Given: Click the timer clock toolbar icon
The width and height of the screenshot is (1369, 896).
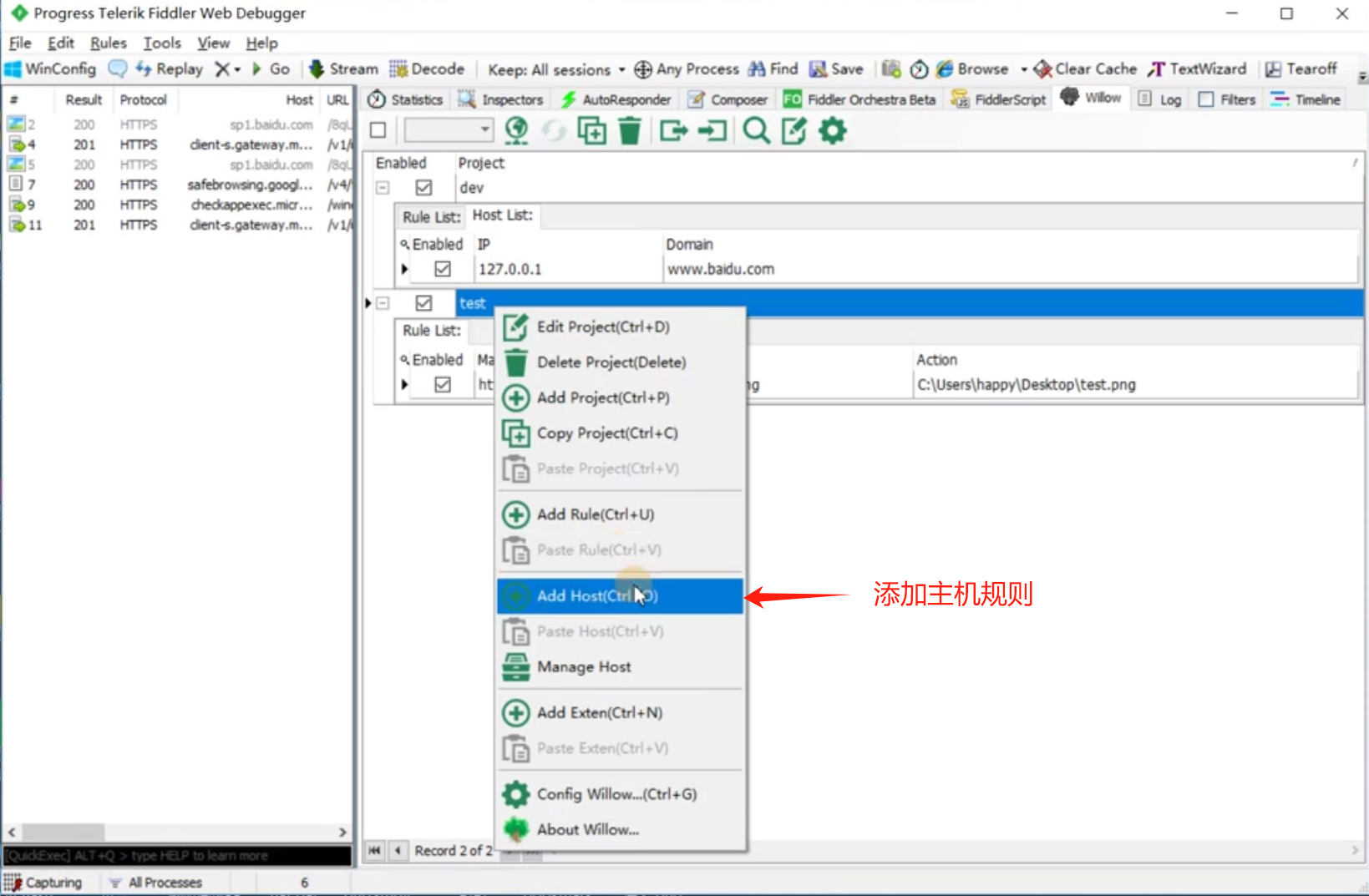Looking at the screenshot, I should pyautogui.click(x=919, y=69).
